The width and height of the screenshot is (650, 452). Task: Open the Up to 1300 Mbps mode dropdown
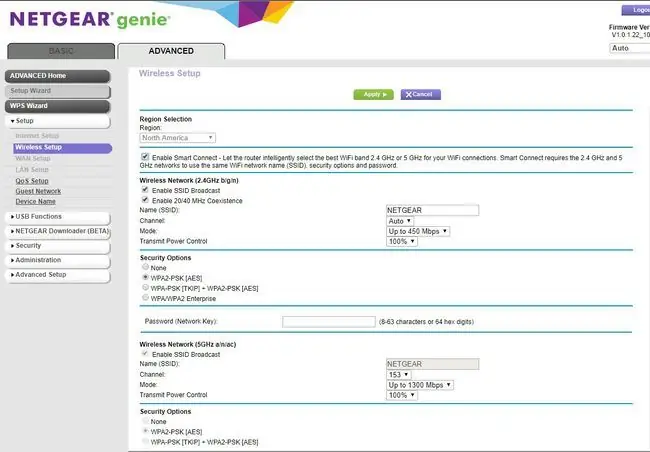coord(420,385)
